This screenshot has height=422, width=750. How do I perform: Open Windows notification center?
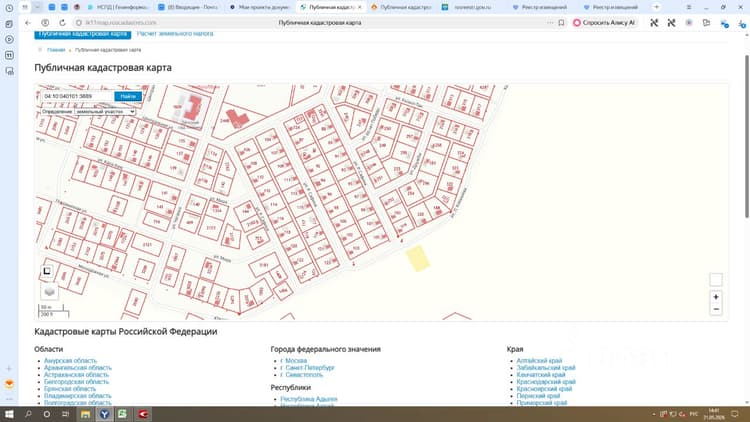pyautogui.click(x=735, y=414)
